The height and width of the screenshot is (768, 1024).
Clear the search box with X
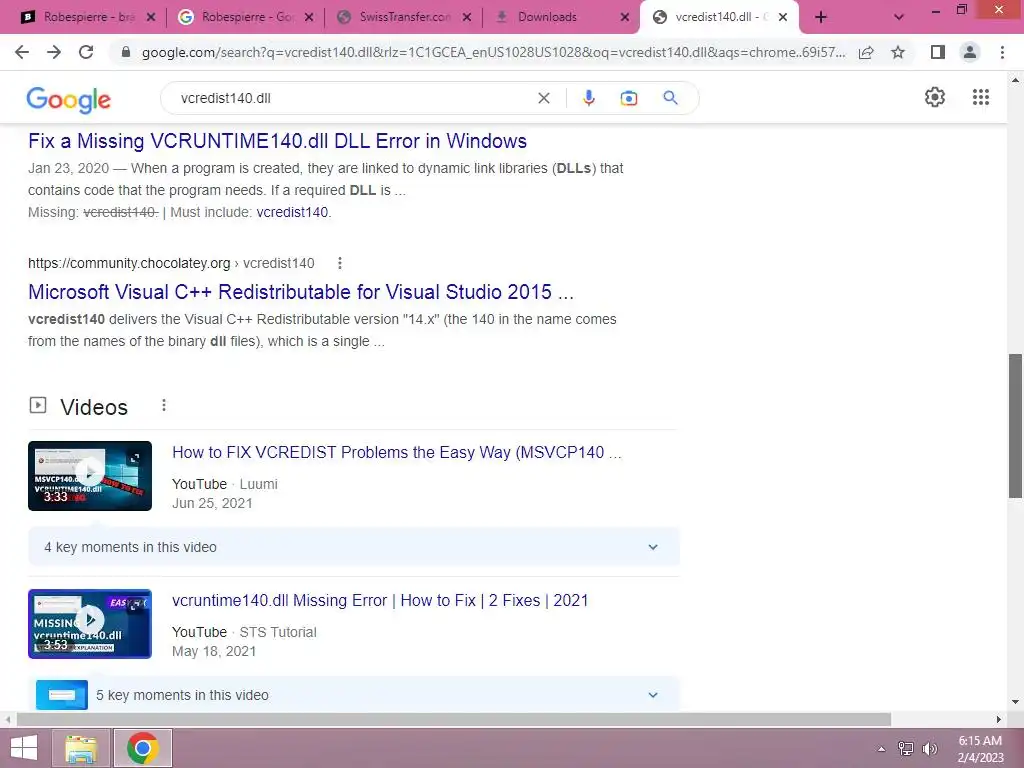click(543, 98)
